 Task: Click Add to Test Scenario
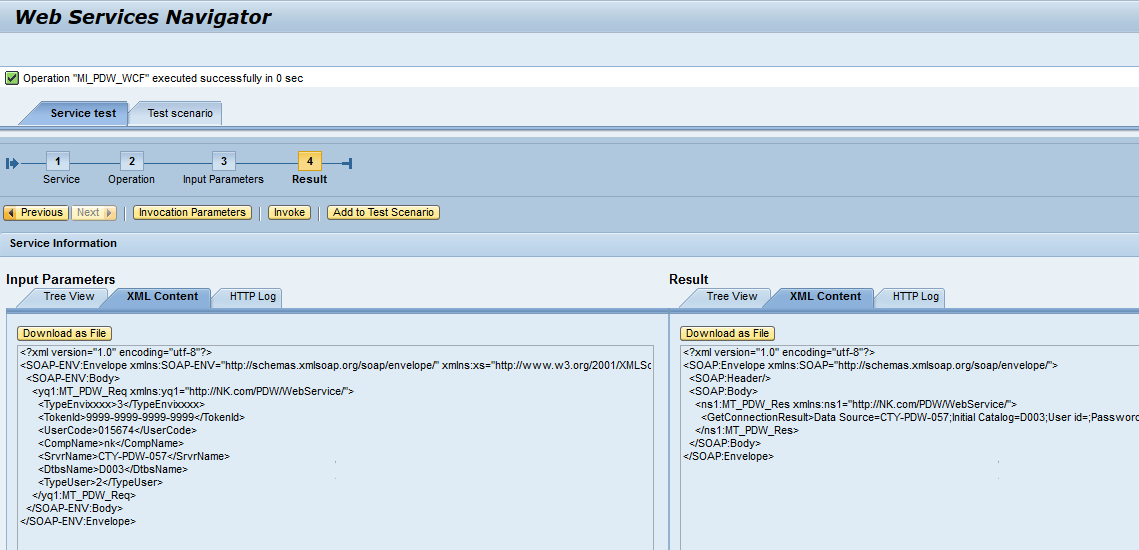click(383, 212)
